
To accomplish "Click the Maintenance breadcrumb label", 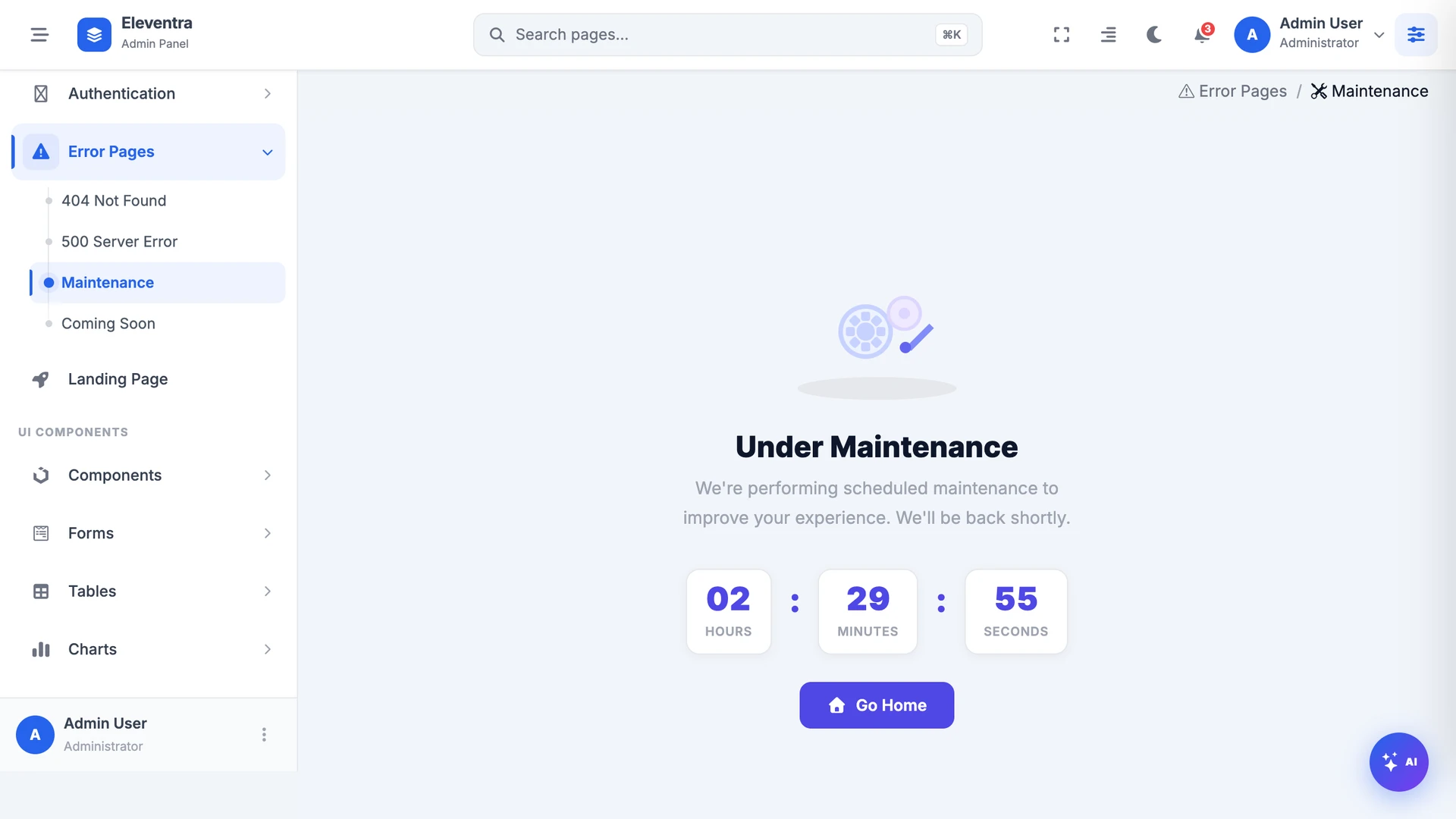I will [x=1379, y=91].
